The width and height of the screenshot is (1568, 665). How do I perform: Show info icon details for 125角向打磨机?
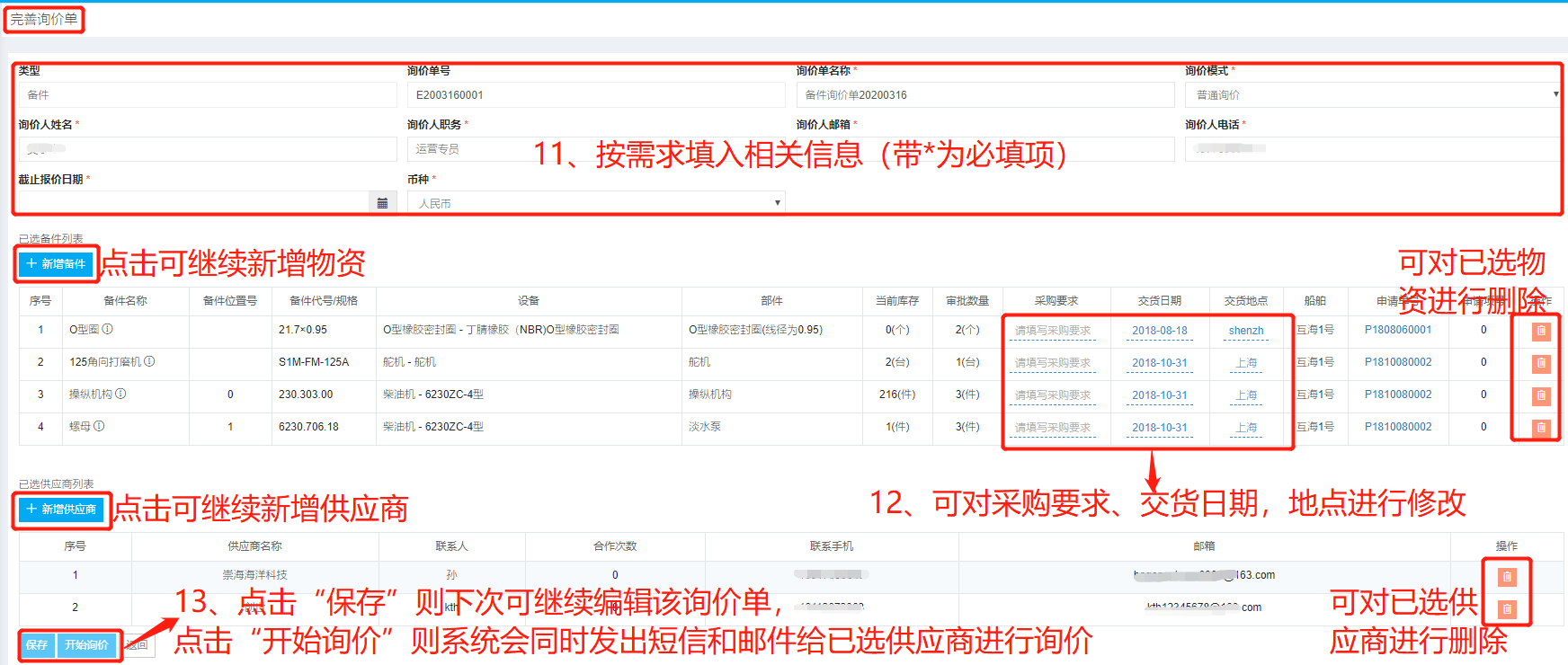tap(149, 361)
